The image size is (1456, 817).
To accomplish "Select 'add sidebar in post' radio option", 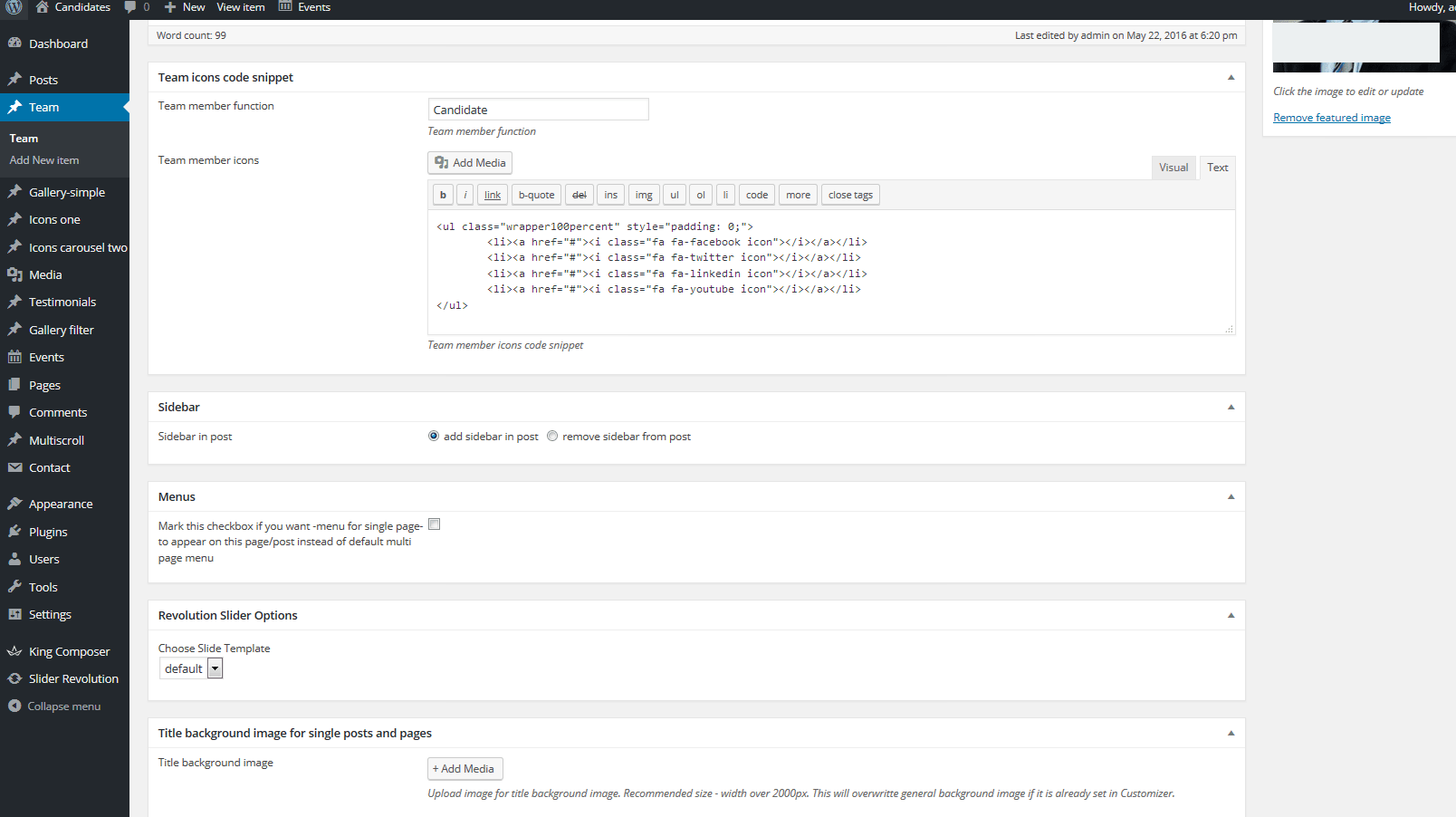I will point(434,436).
